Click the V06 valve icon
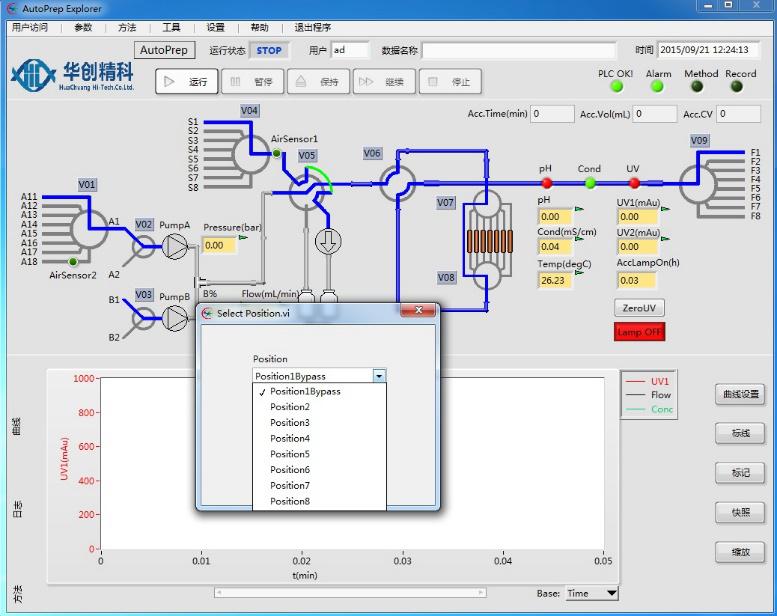This screenshot has width=777, height=616. point(396,184)
